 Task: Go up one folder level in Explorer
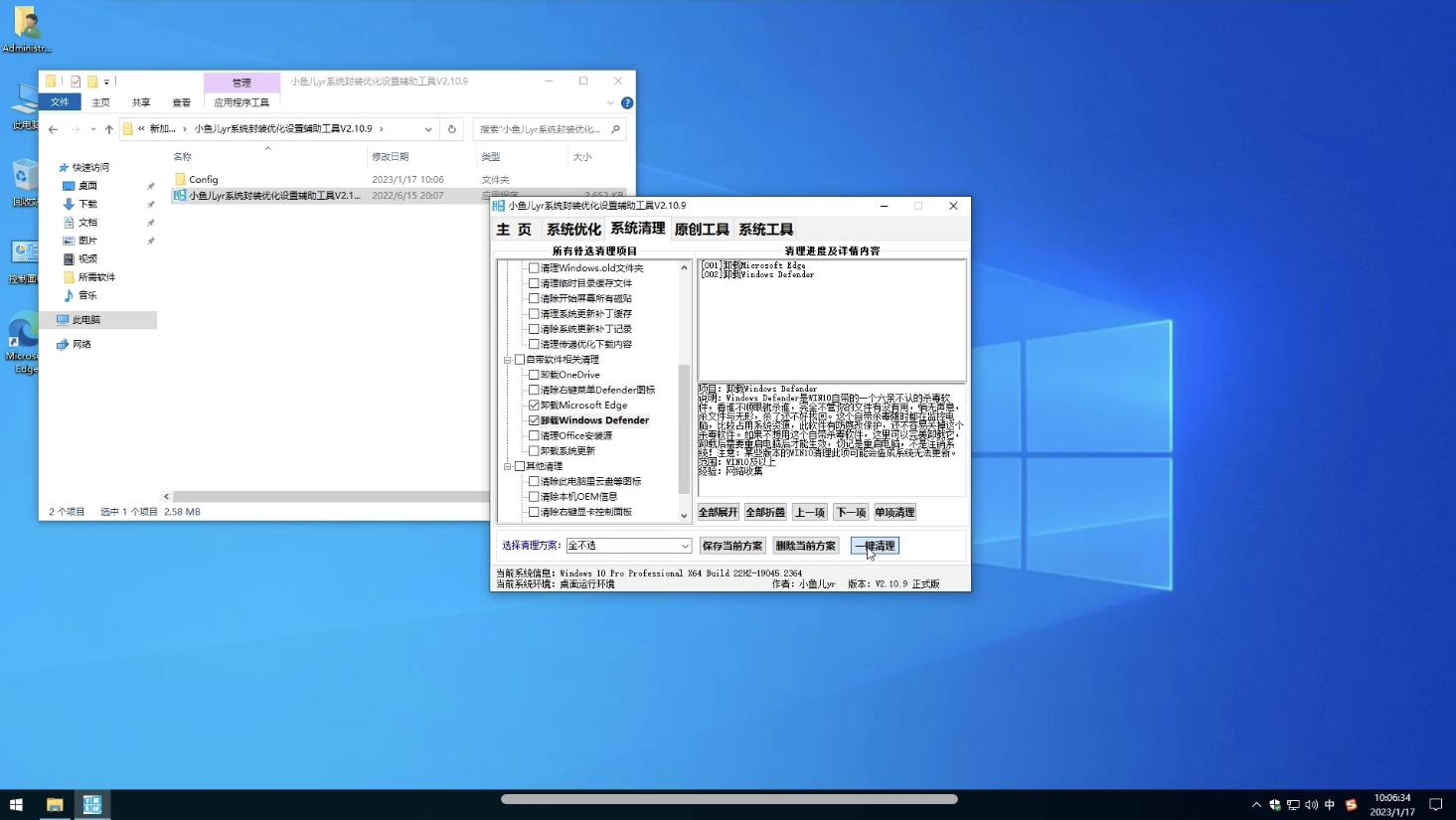pyautogui.click(x=108, y=129)
